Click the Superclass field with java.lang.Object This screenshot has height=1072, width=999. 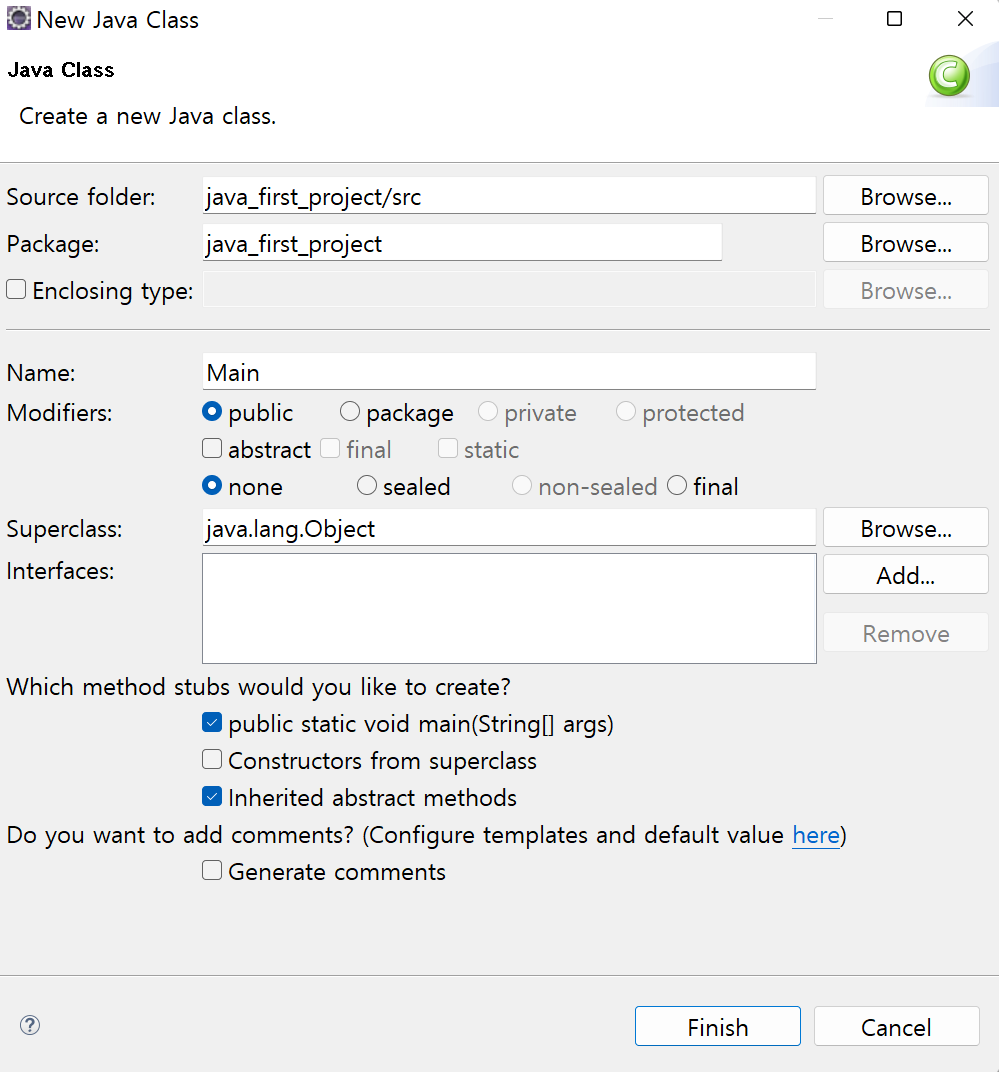click(509, 528)
